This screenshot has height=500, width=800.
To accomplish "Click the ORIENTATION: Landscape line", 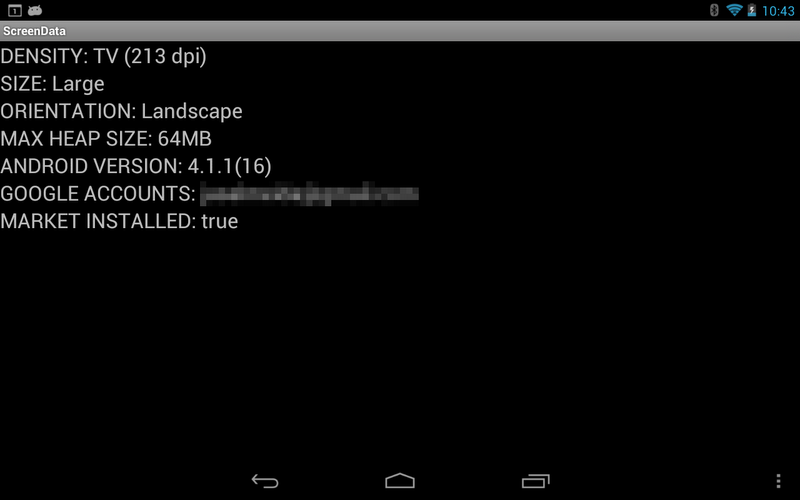I will pyautogui.click(x=121, y=111).
